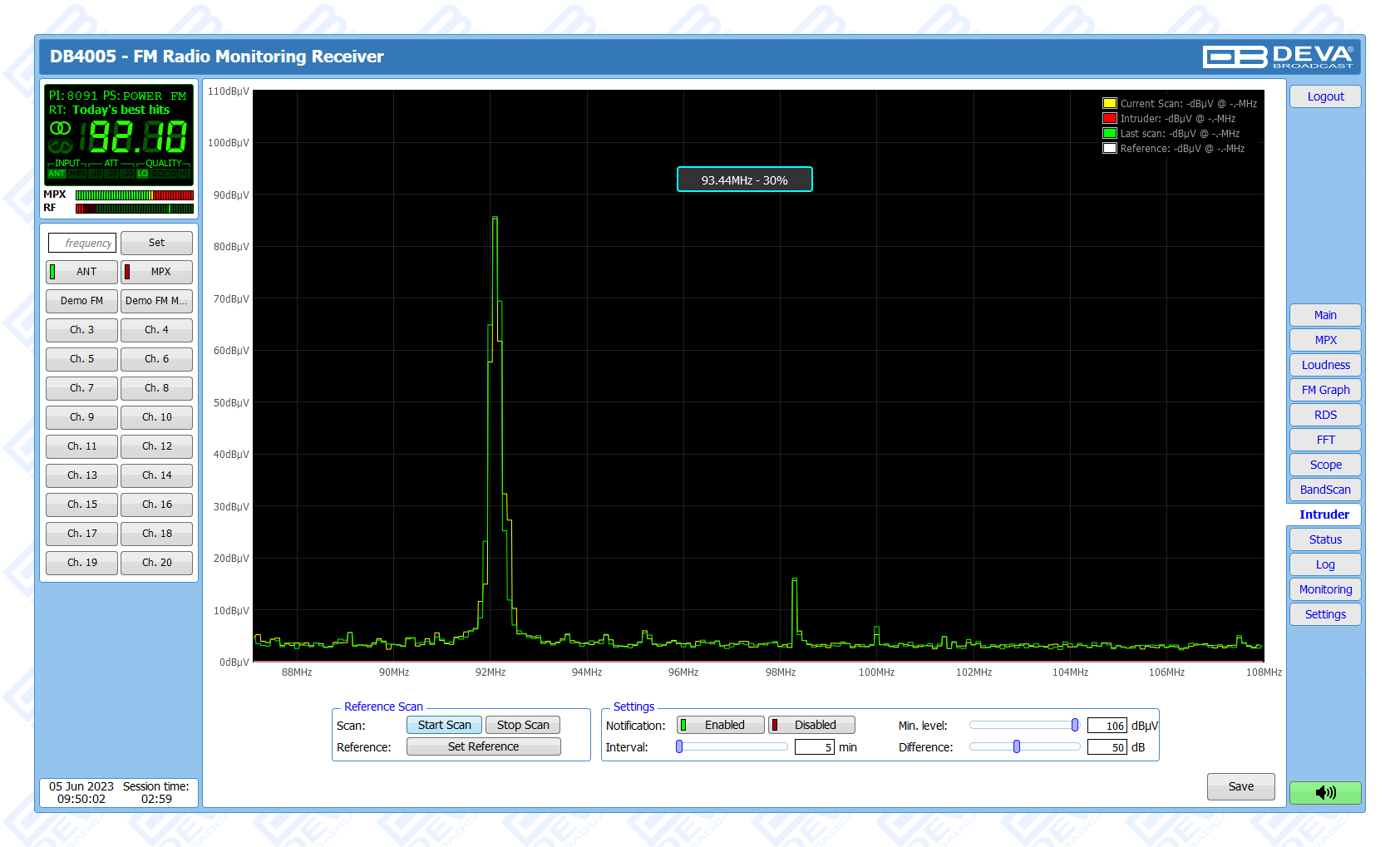Image resolution: width=1400 pixels, height=847 pixels.
Task: Start the reference scan
Action: pos(444,725)
